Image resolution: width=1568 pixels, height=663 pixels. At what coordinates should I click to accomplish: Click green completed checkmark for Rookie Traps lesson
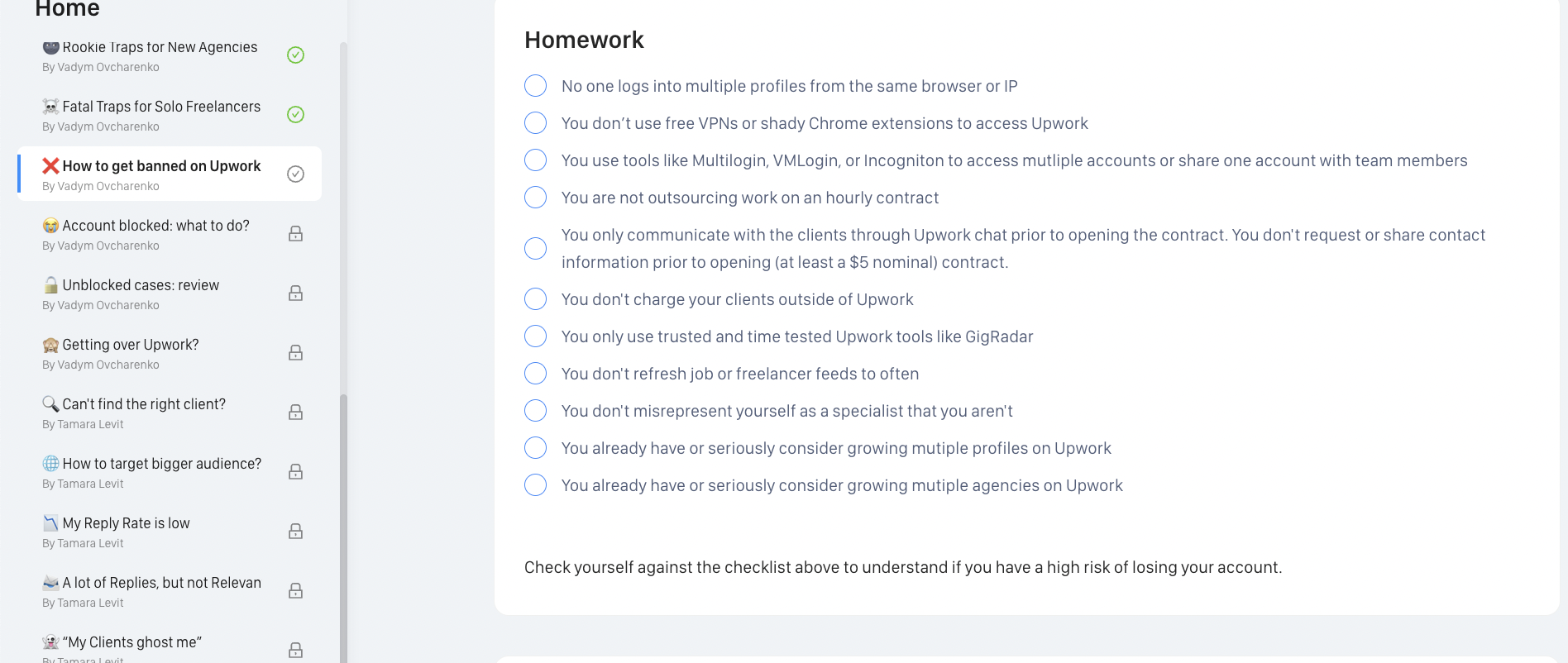pos(295,55)
